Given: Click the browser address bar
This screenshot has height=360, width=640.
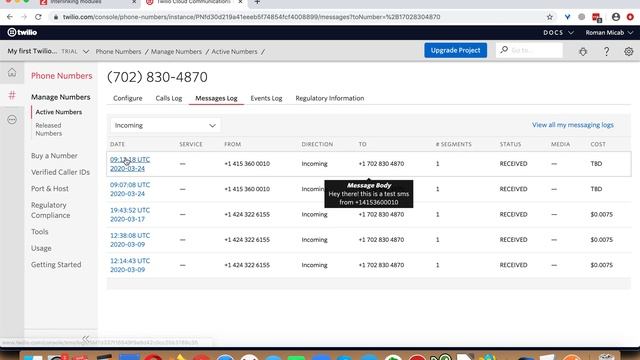Looking at the screenshot, I should point(251,17).
